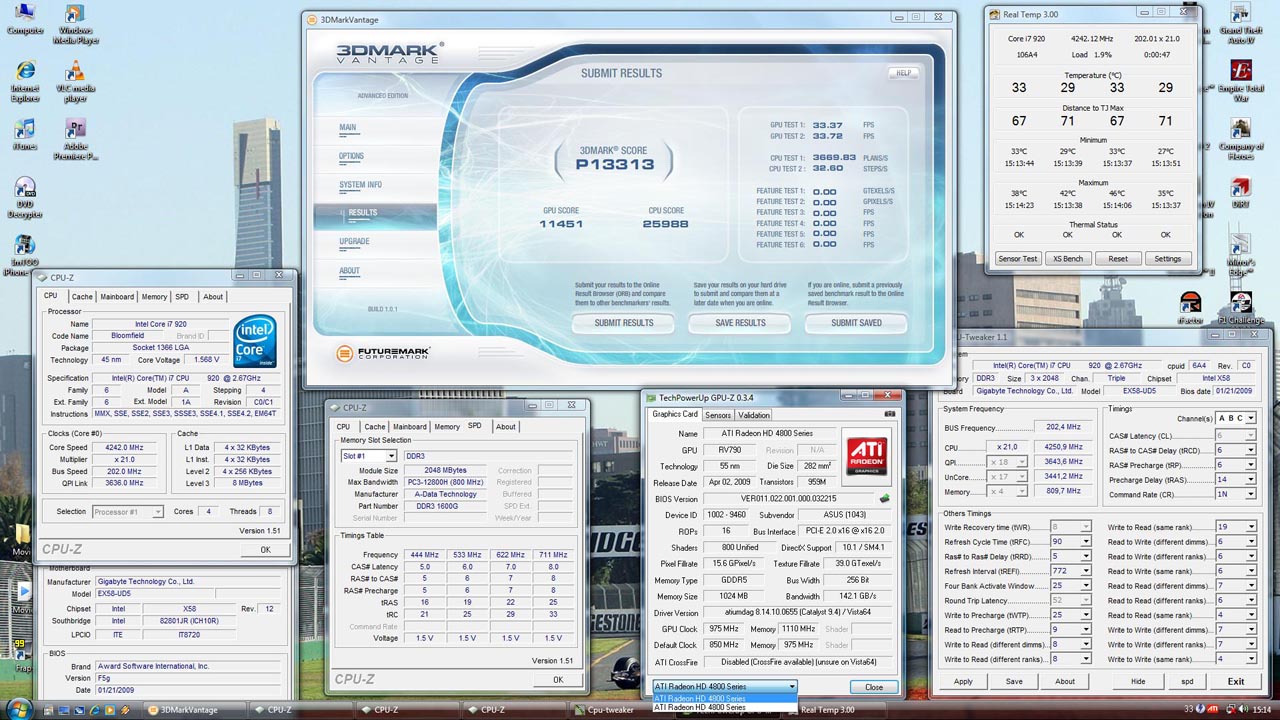Click the Reset button in Real Temp
Image resolution: width=1280 pixels, height=720 pixels.
(x=1118, y=259)
